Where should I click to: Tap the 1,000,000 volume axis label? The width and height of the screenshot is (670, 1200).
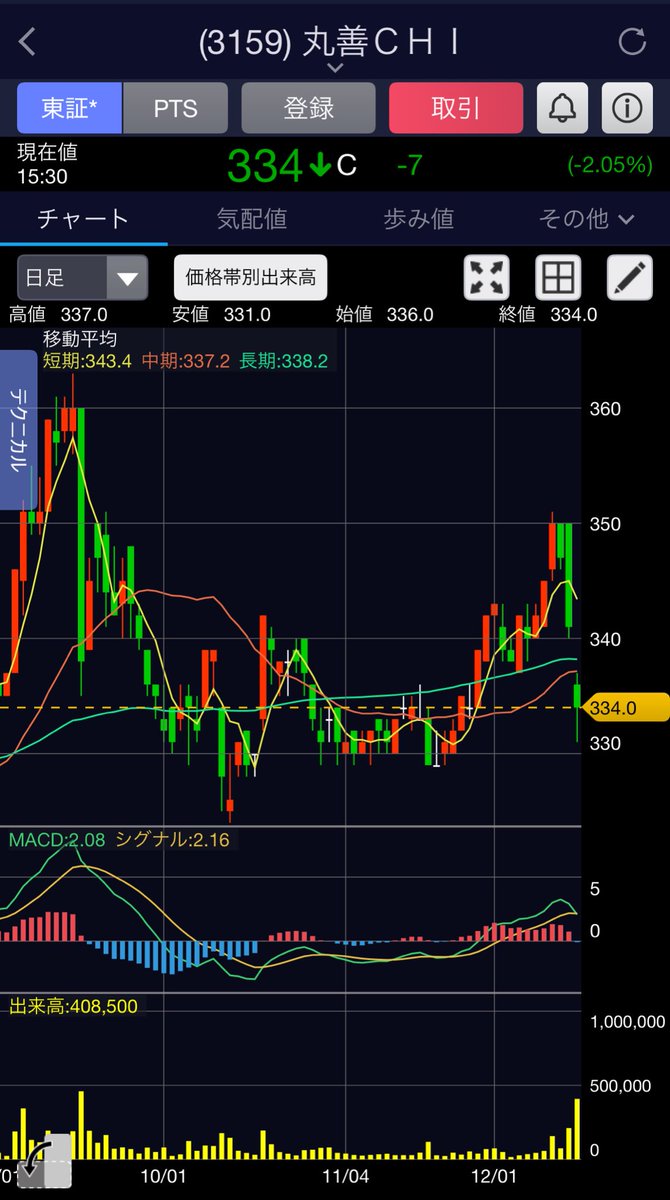coord(628,1021)
